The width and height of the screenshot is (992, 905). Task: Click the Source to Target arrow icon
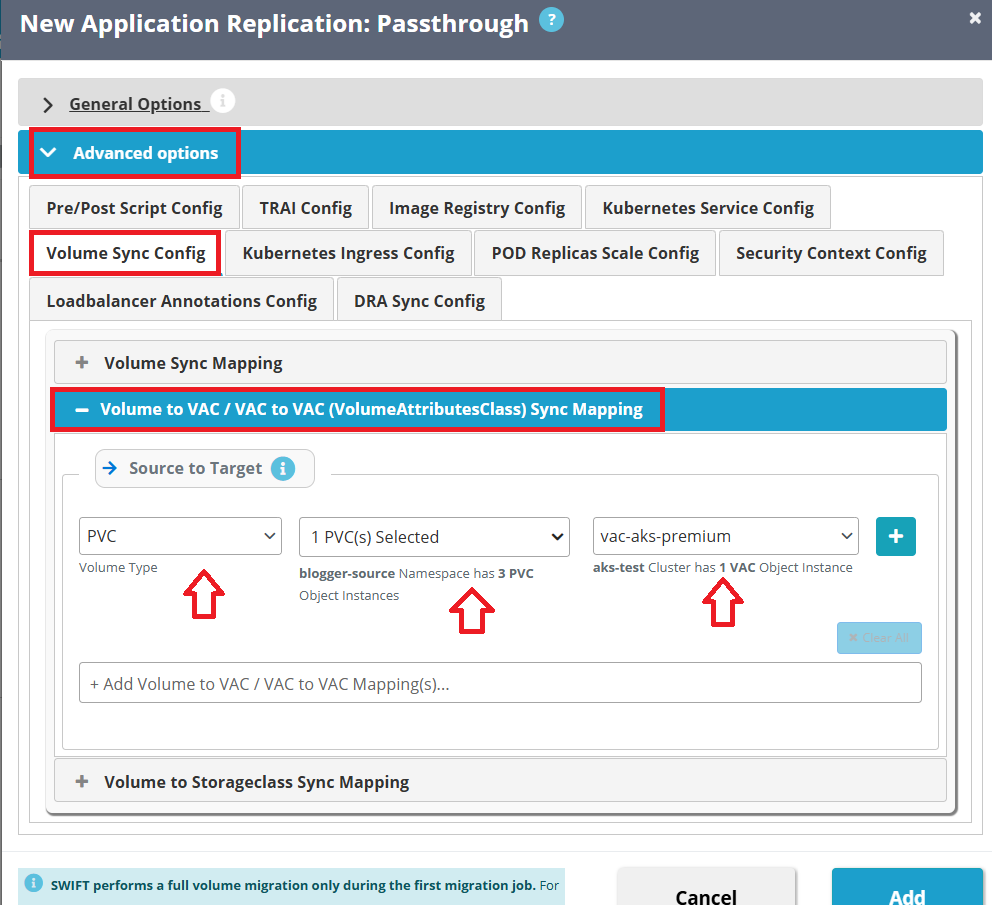tap(110, 468)
